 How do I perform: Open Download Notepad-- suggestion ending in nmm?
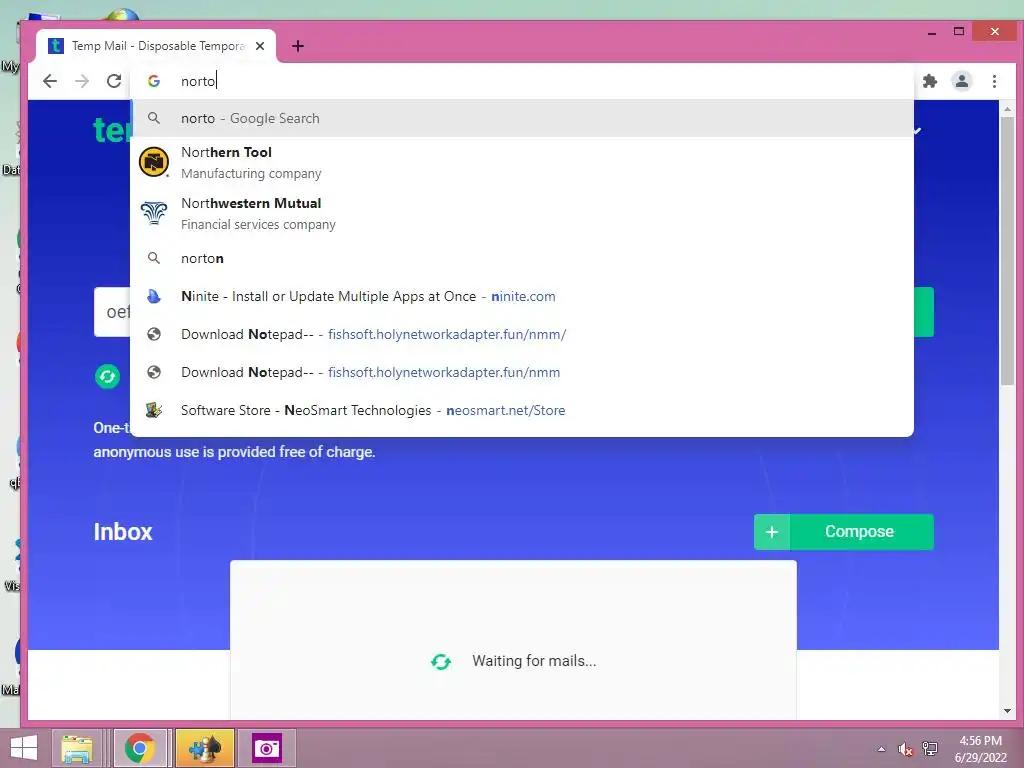522,372
